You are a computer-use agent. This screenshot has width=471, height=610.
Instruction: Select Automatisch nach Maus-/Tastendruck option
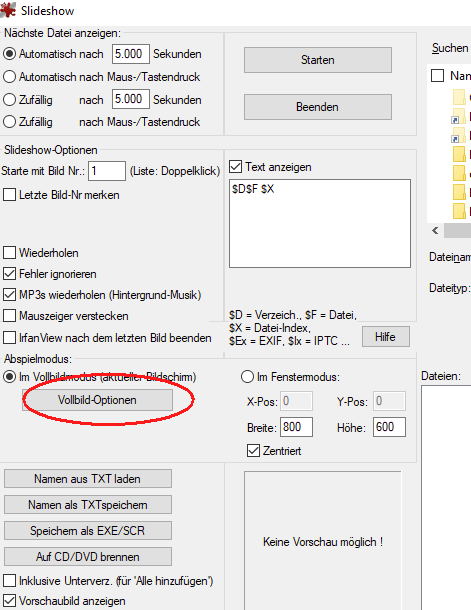click(x=9, y=77)
